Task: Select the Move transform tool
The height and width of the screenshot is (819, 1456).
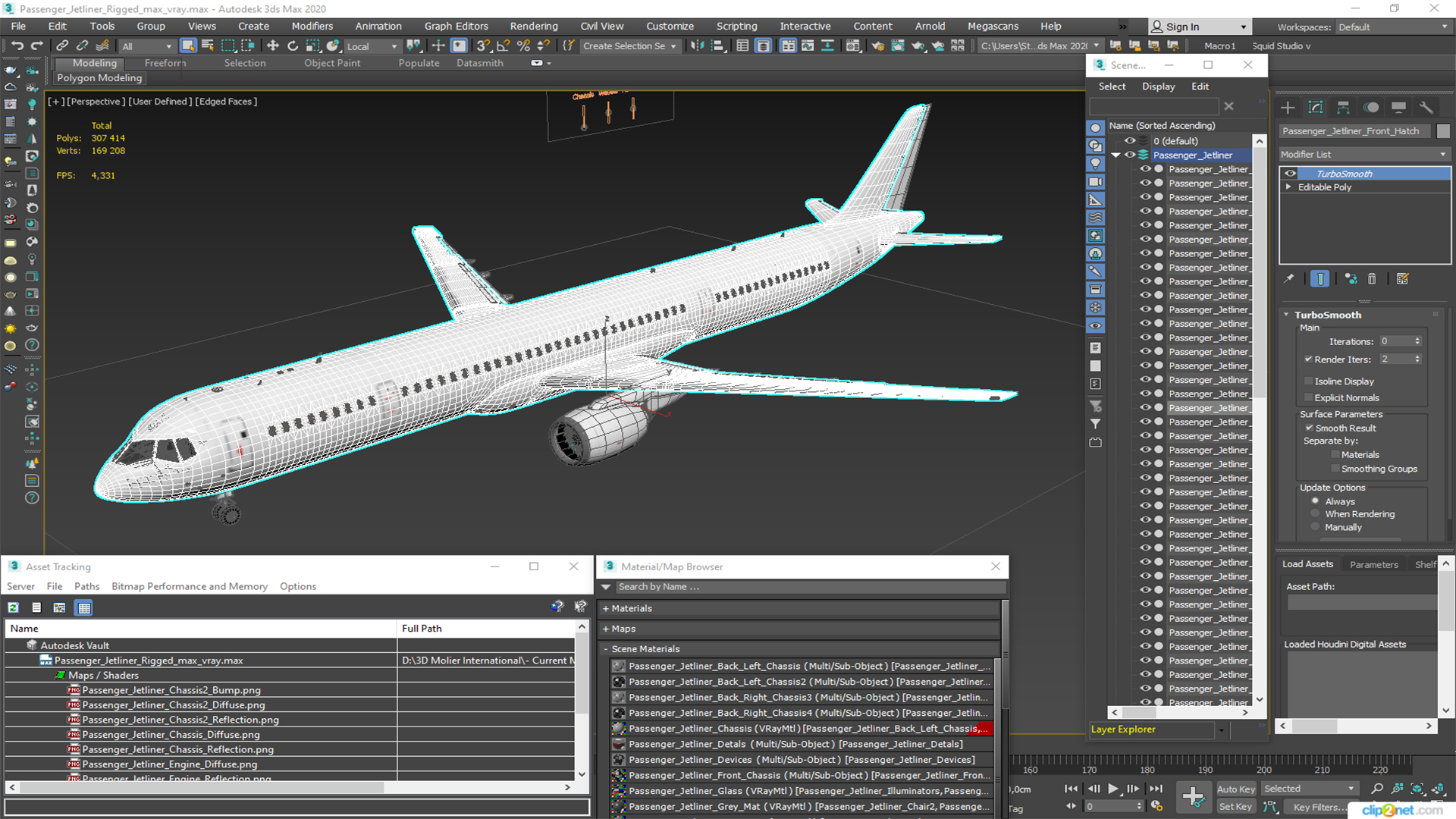Action: point(273,46)
